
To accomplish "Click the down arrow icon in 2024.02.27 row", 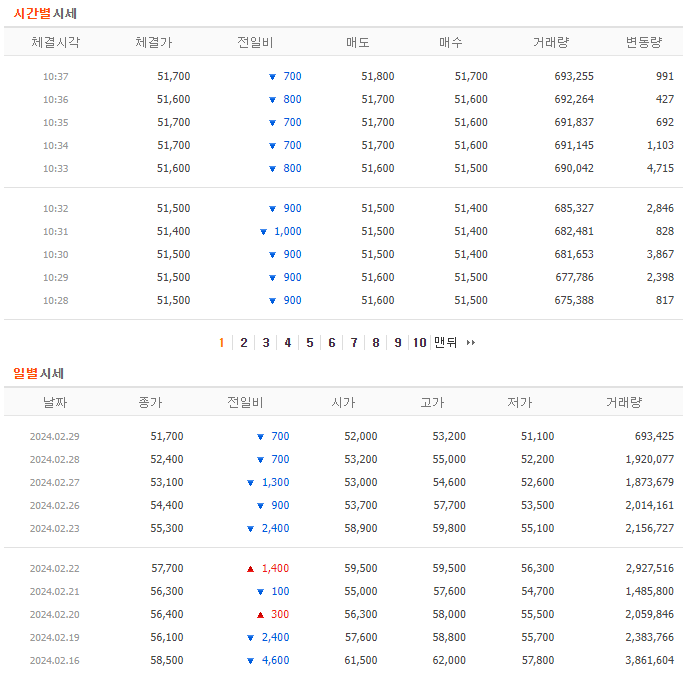I will 250,483.
